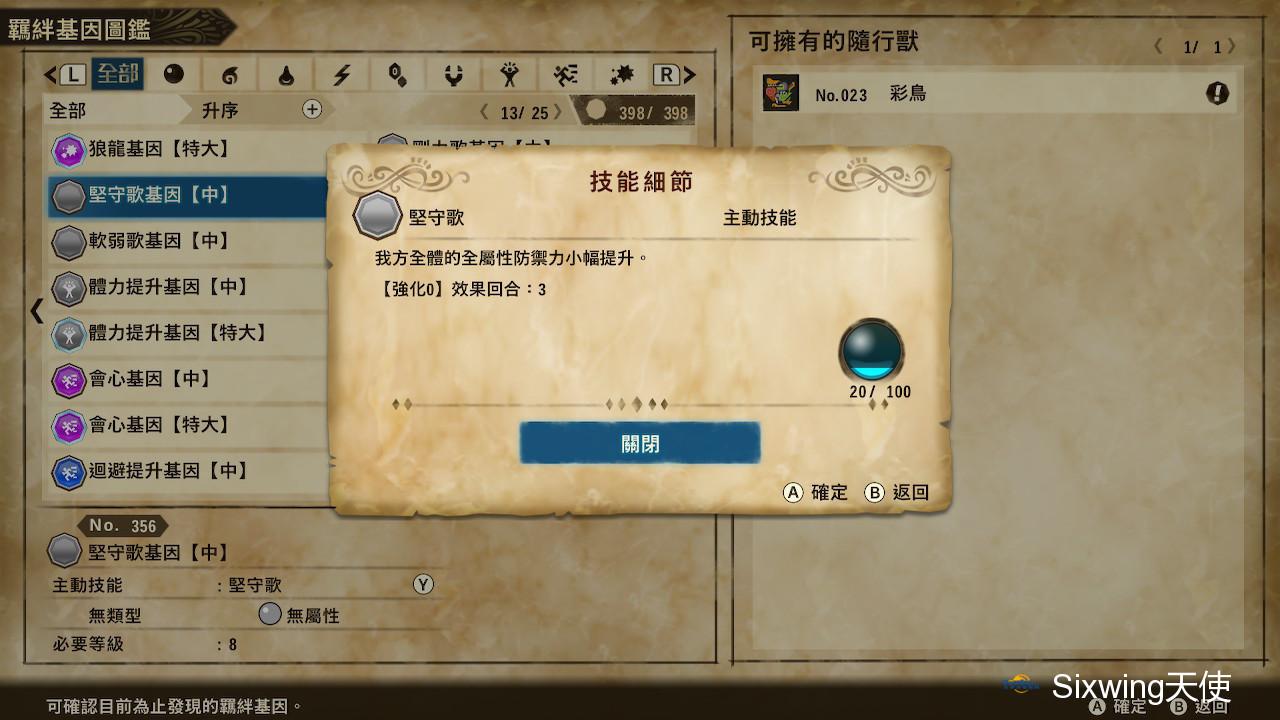Expand sort options with the plus icon
Screen dimensions: 1280x720
312,109
